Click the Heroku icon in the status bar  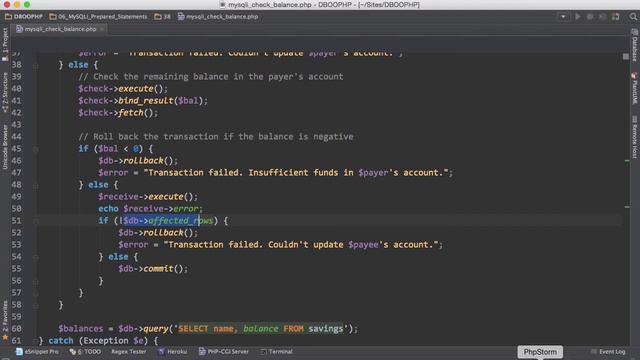click(161, 351)
